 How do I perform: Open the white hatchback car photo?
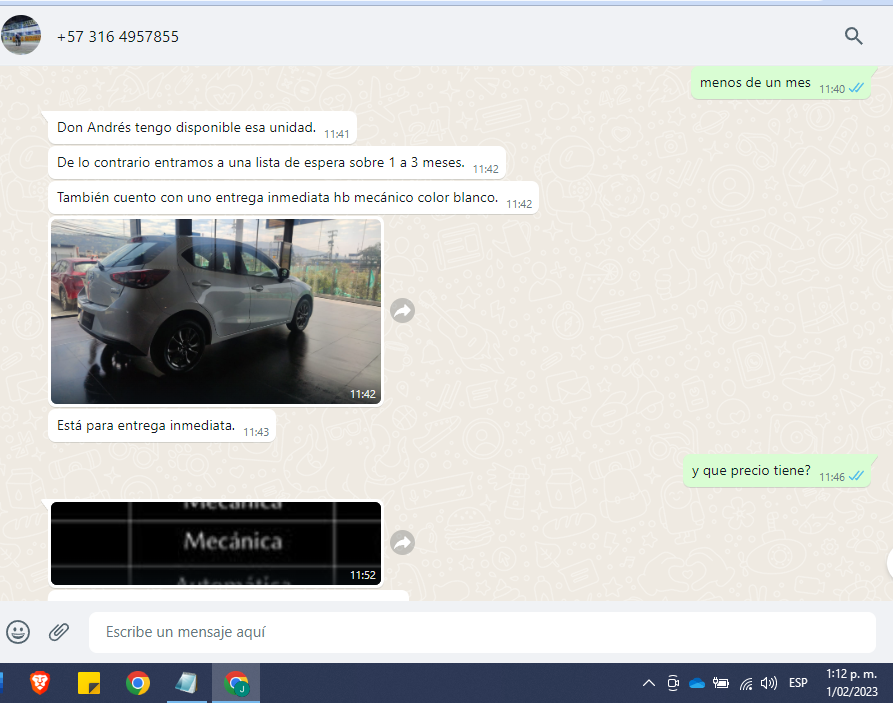(216, 312)
